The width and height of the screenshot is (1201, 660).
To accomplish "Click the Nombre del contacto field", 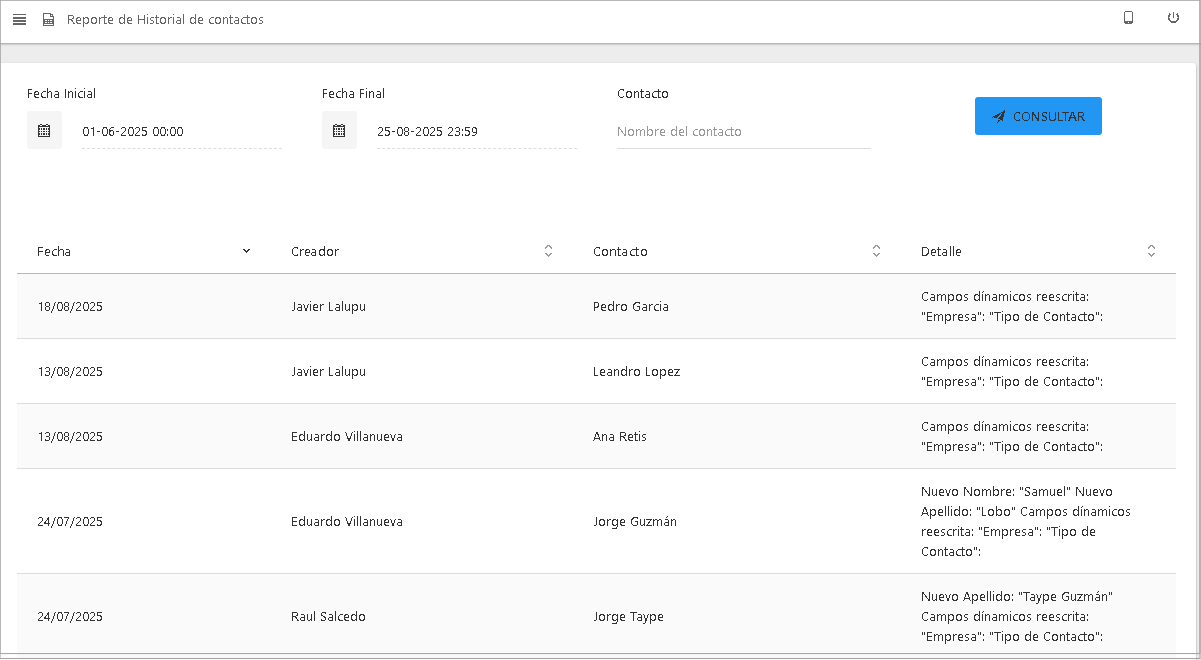I will tap(743, 132).
